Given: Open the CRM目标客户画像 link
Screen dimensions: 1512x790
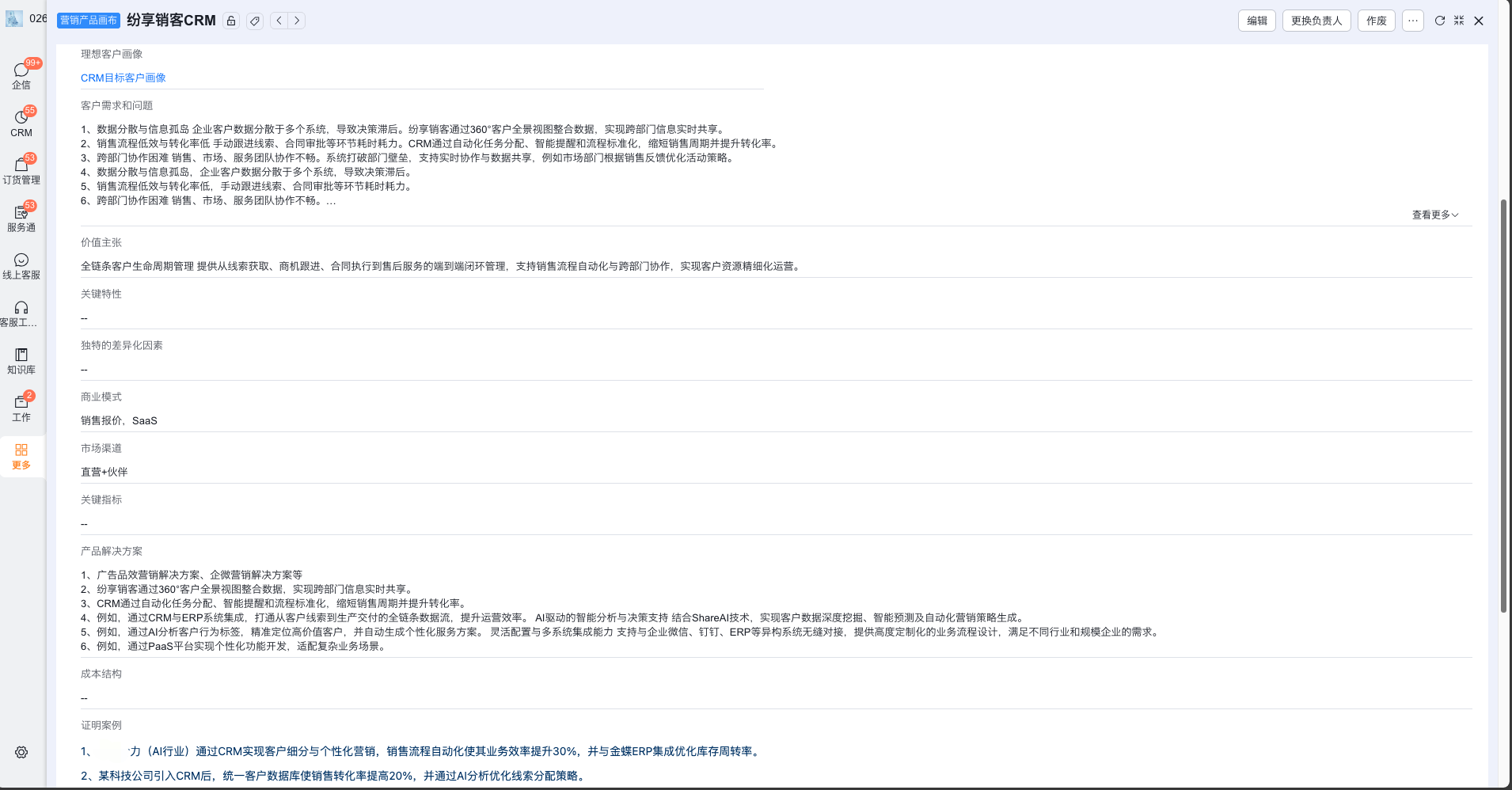Looking at the screenshot, I should (x=123, y=78).
